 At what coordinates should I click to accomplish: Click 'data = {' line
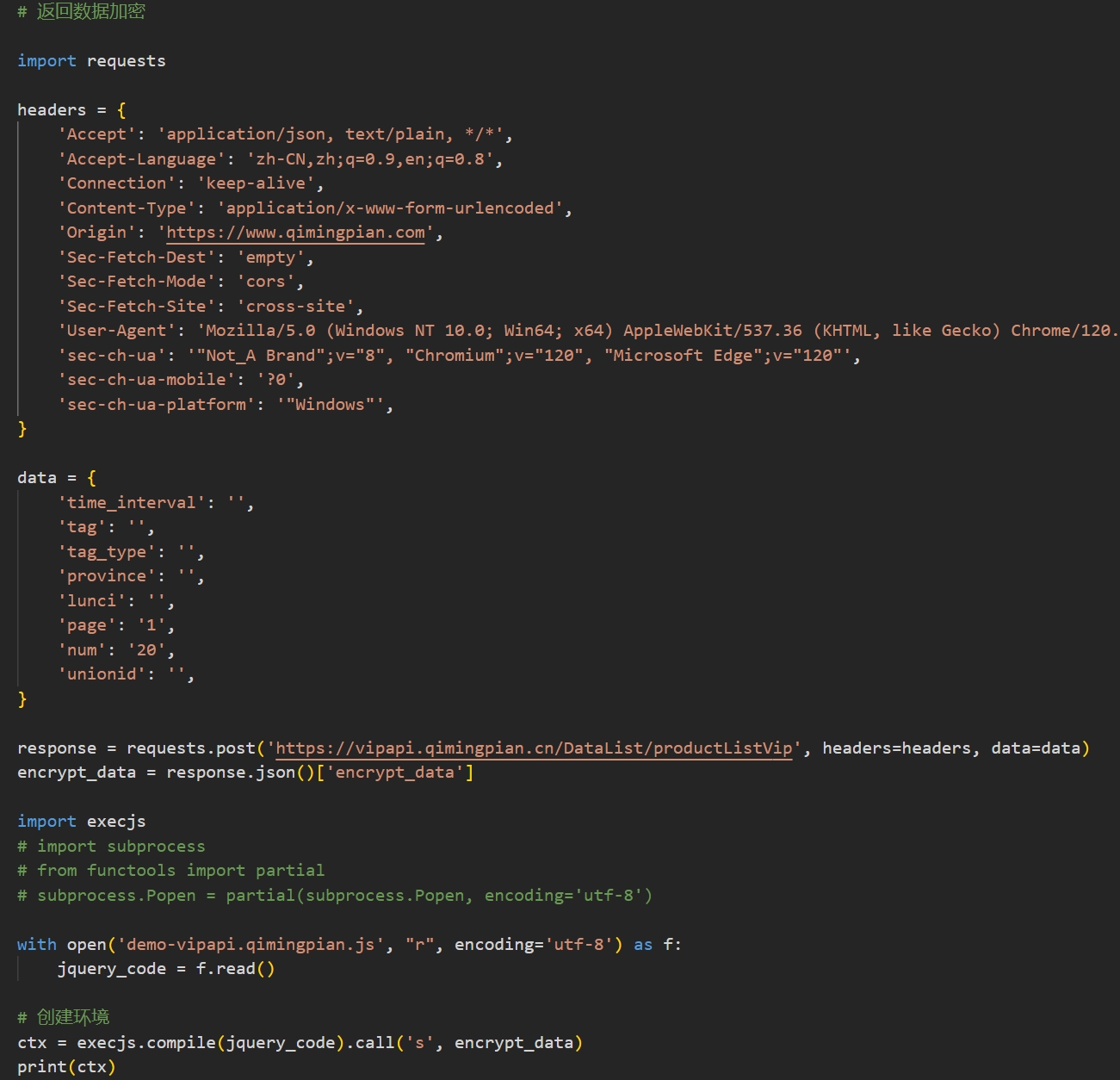pos(57,478)
